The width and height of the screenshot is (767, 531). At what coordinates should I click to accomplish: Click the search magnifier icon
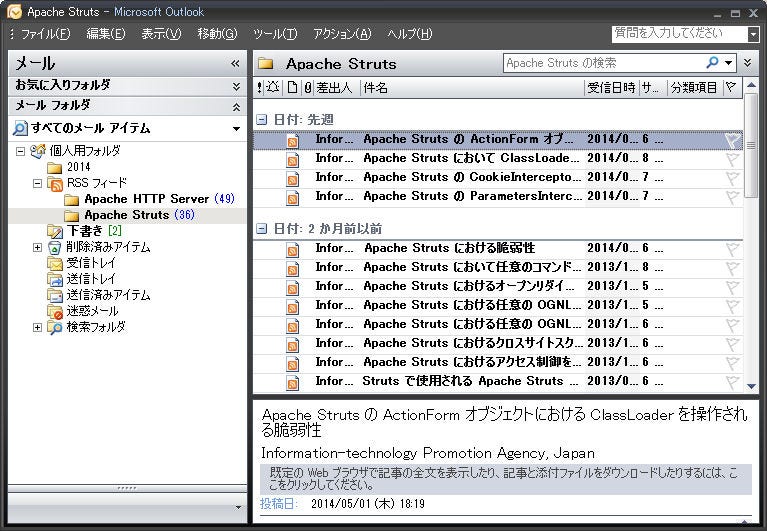[713, 63]
